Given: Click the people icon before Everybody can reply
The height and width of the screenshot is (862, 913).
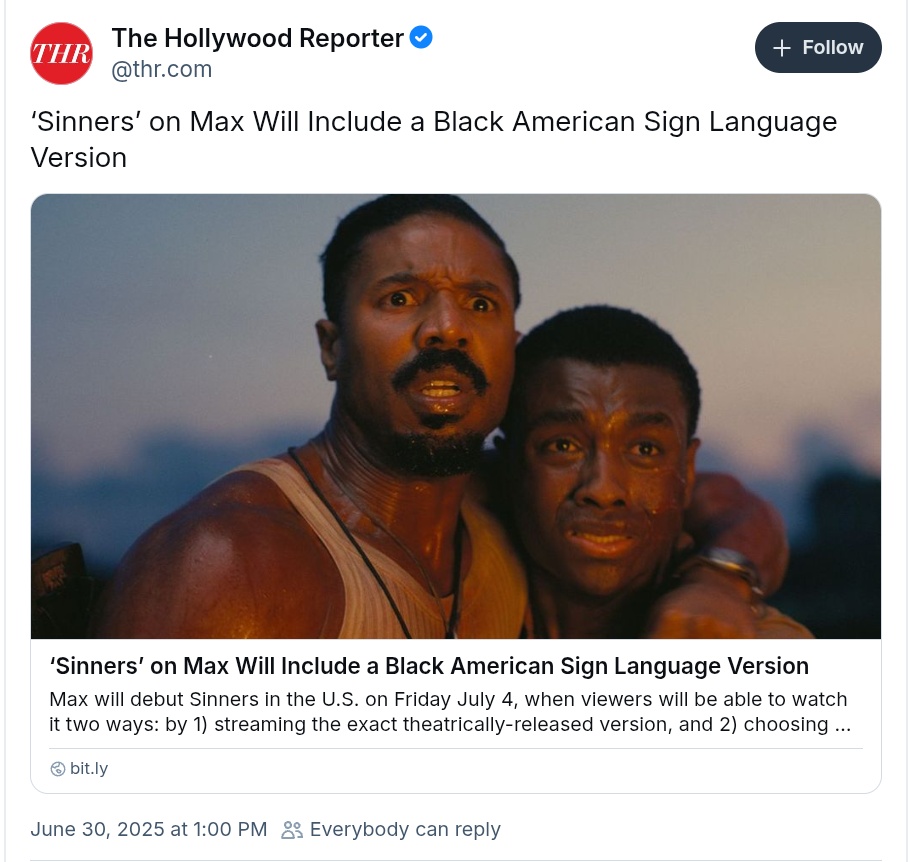Looking at the screenshot, I should pyautogui.click(x=292, y=829).
